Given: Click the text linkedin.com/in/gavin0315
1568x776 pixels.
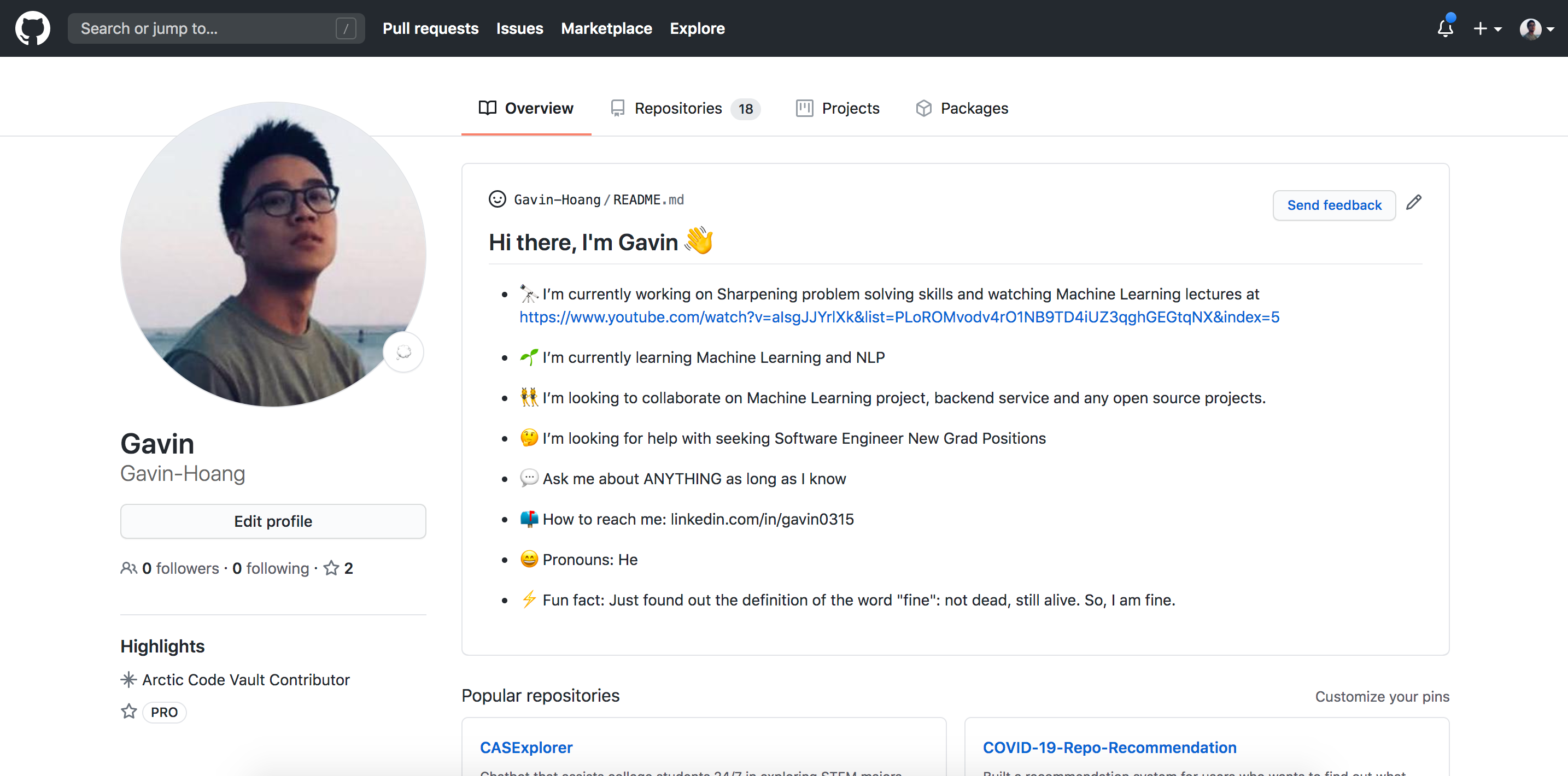Looking at the screenshot, I should tap(762, 519).
